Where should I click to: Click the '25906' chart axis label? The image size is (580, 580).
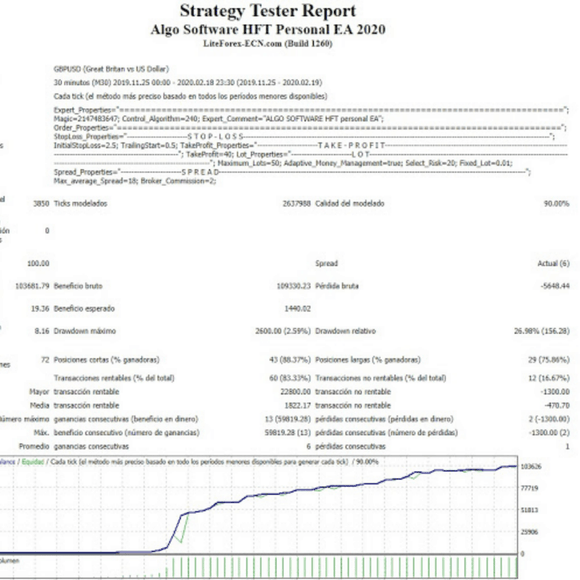point(529,532)
